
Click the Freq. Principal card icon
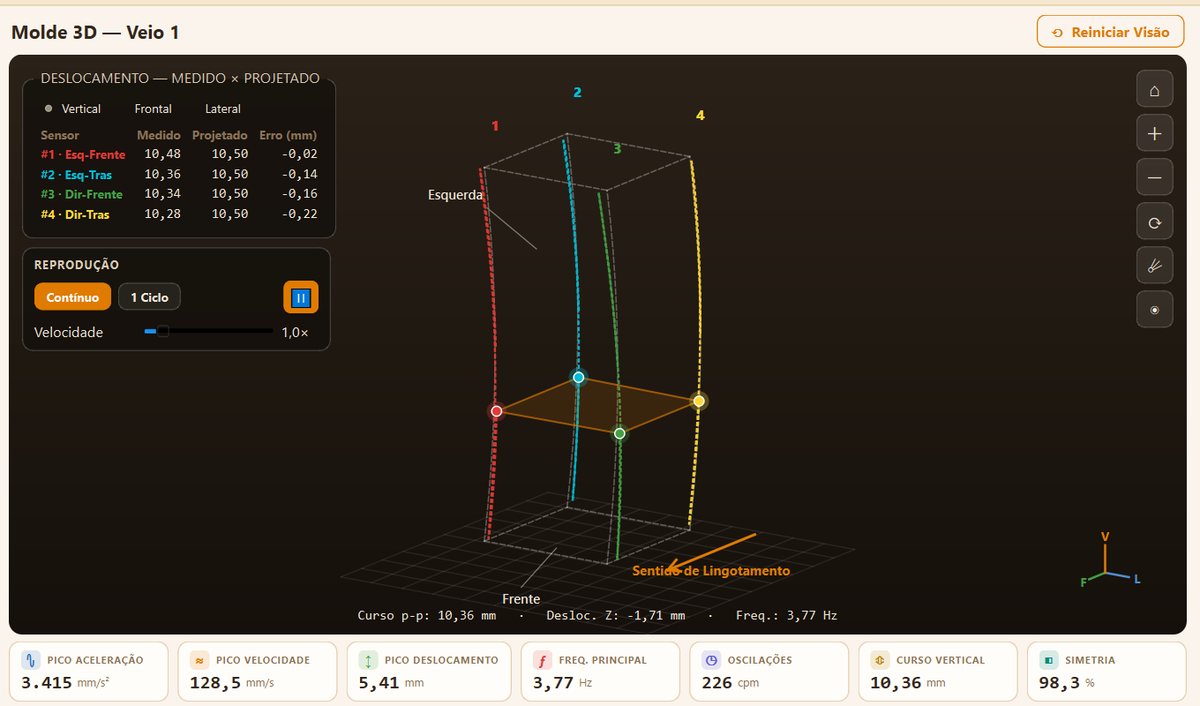[x=543, y=660]
